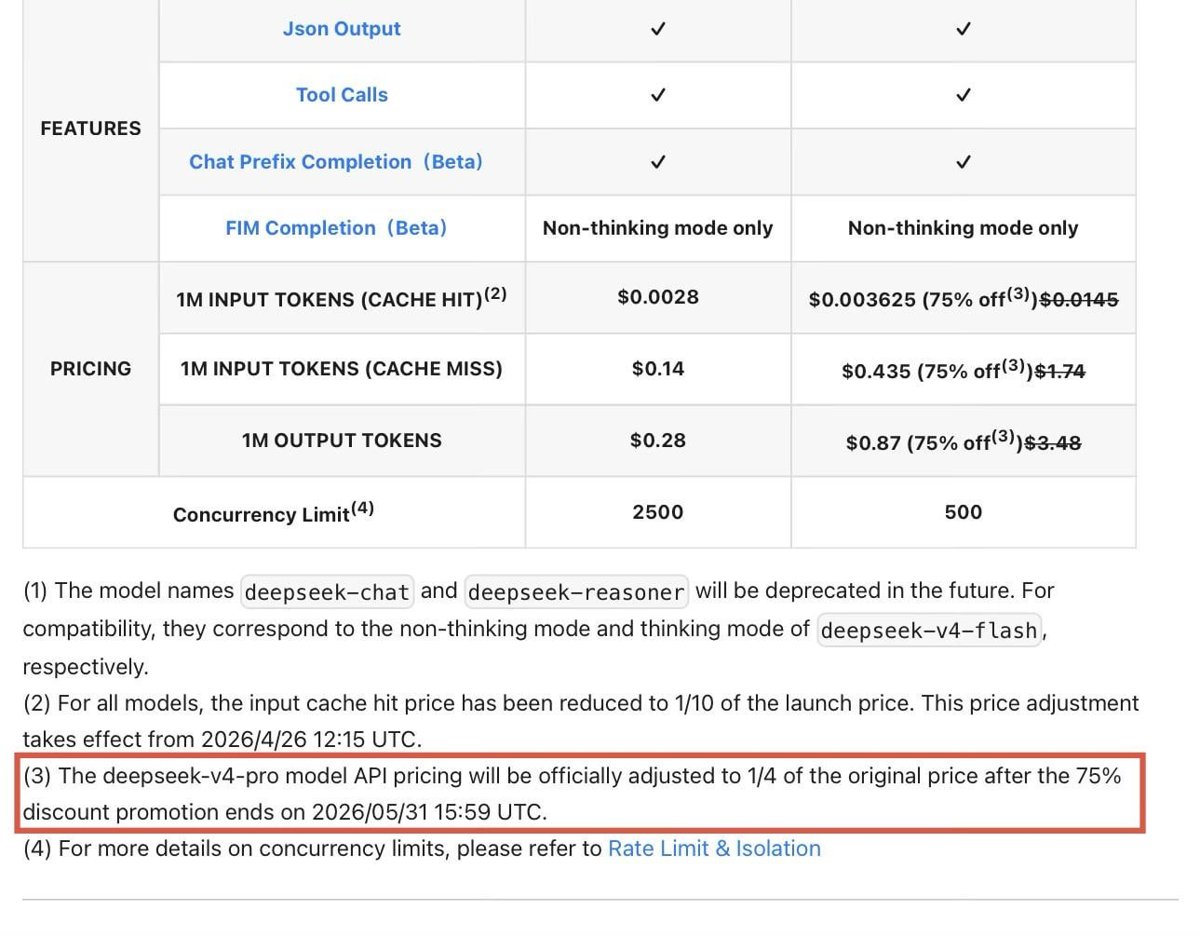Image resolution: width=1200 pixels, height=937 pixels.
Task: Select the $0.435 discounted price cell
Action: [963, 370]
